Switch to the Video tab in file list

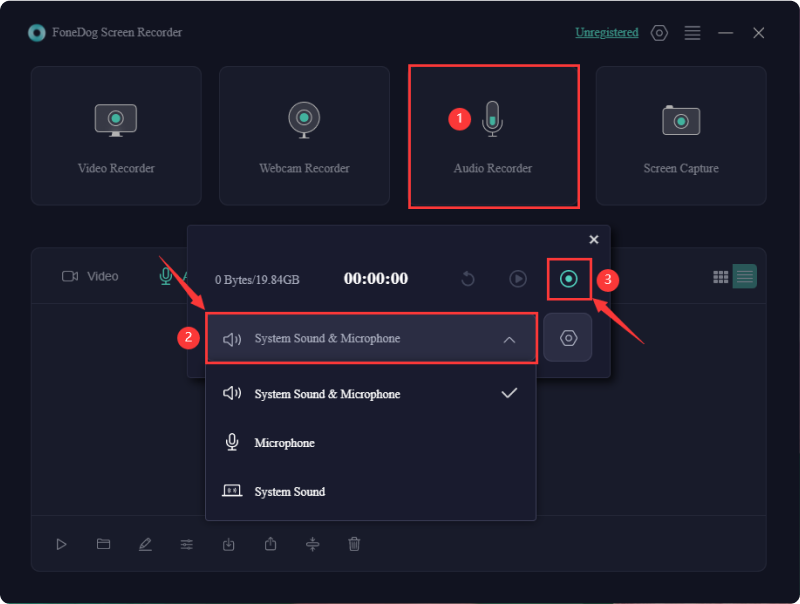coord(91,276)
